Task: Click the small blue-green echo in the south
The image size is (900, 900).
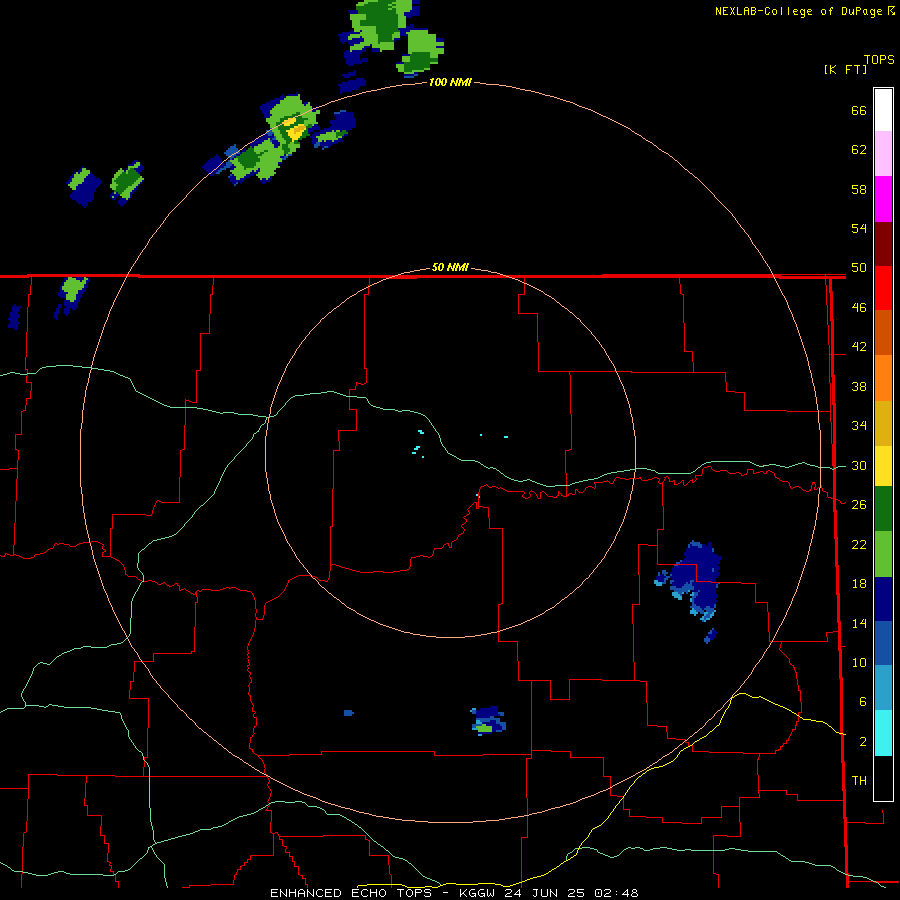Action: pyautogui.click(x=488, y=721)
